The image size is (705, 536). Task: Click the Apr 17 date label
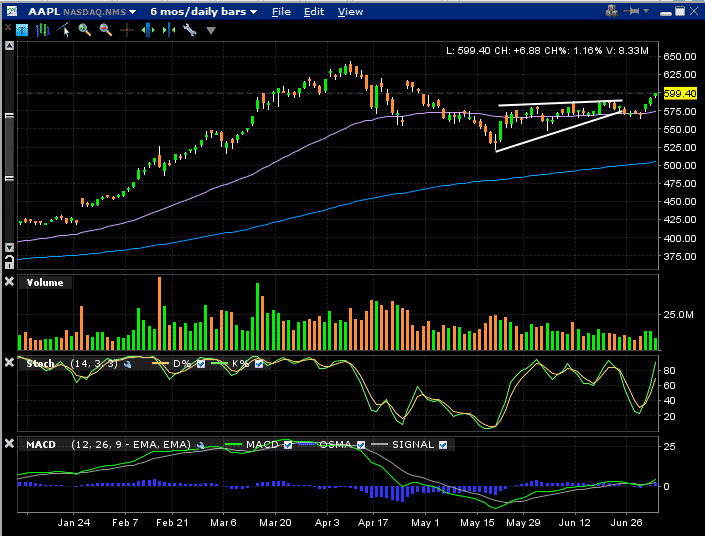(373, 523)
